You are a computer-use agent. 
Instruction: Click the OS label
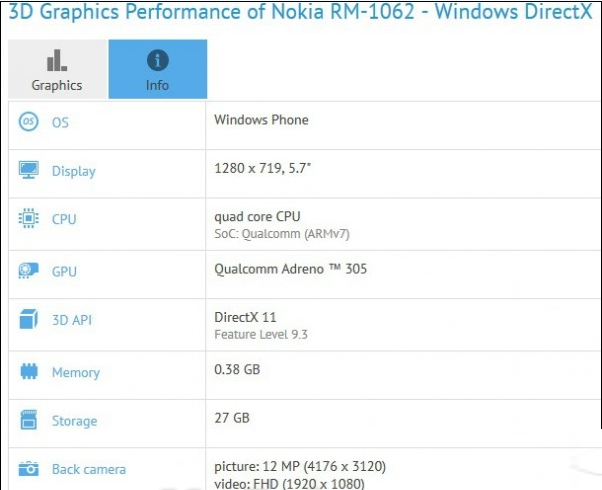pos(60,122)
